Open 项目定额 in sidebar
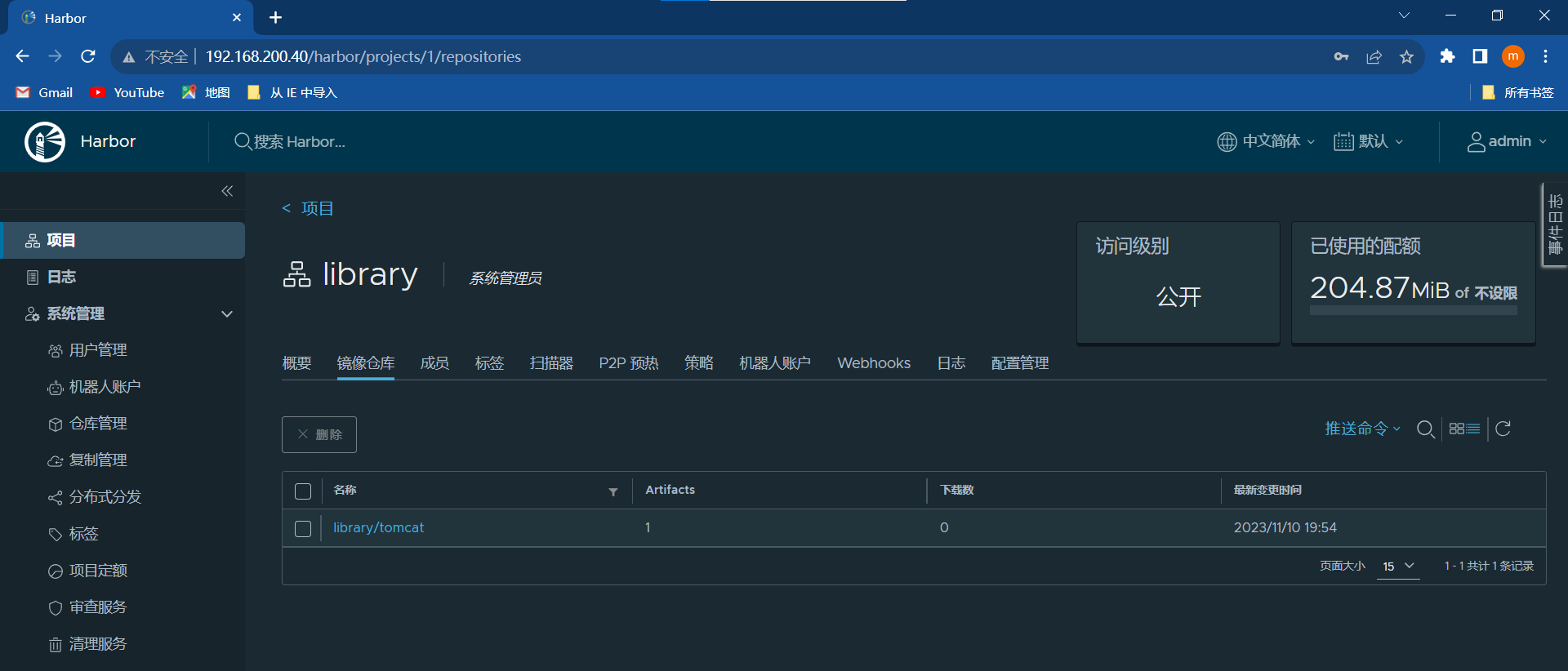This screenshot has width=1568, height=671. [x=98, y=571]
